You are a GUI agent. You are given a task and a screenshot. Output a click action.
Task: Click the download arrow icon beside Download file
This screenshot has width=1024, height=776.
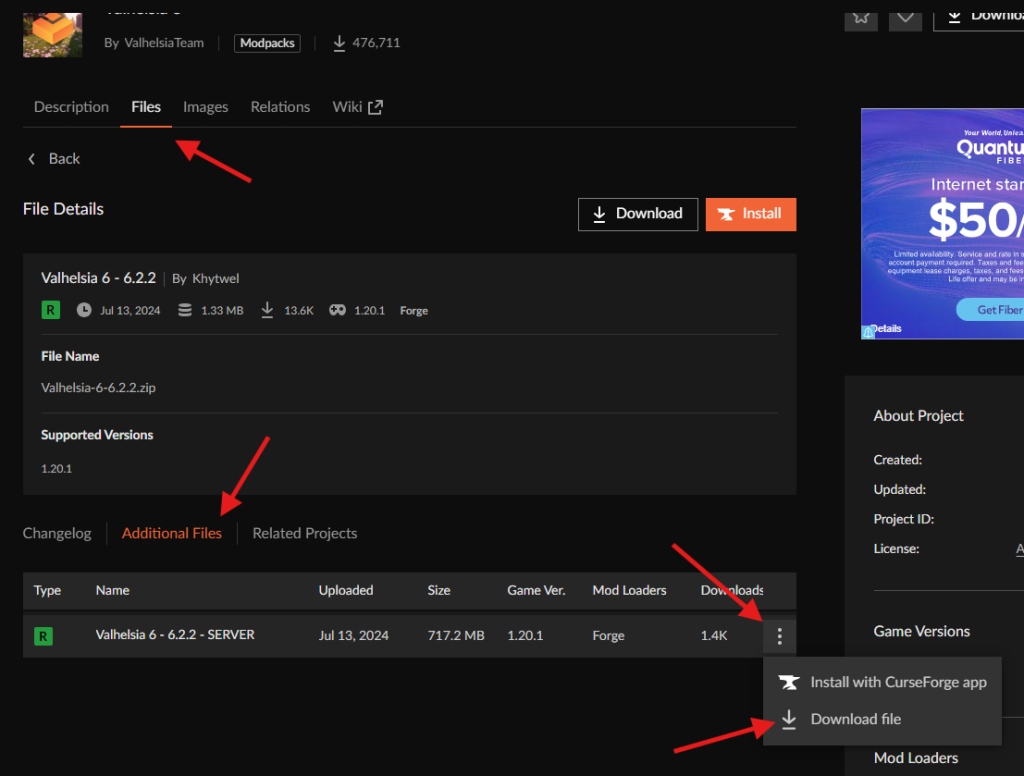[x=789, y=719]
